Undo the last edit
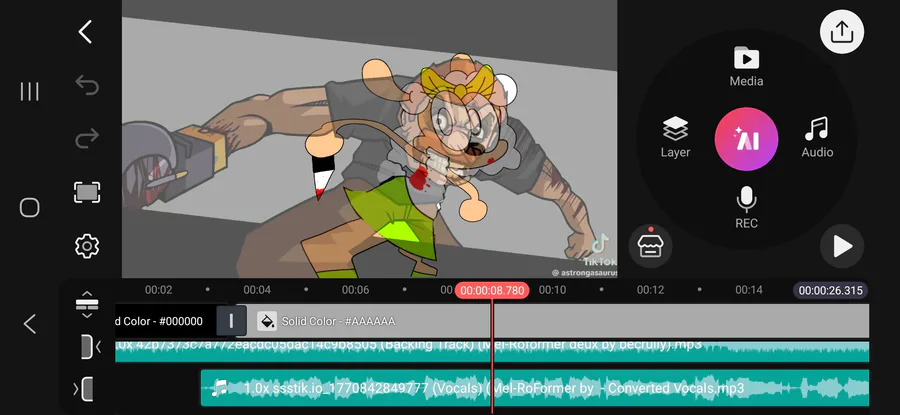Screen dimensions: 900x415 [87, 86]
